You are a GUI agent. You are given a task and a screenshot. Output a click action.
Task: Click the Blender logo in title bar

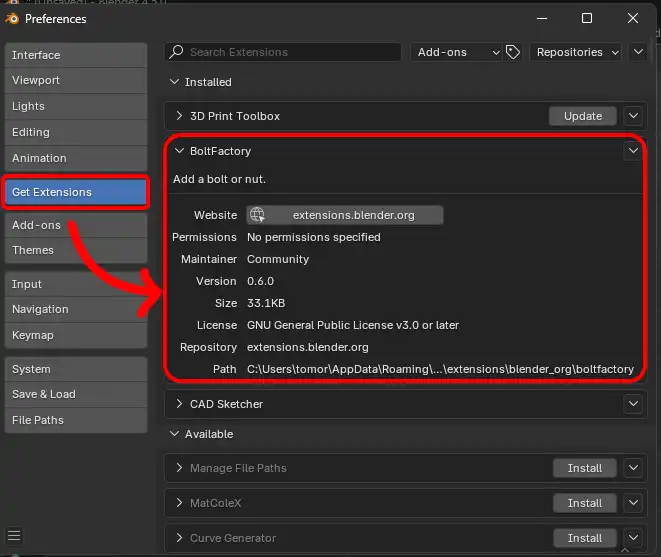click(11, 18)
